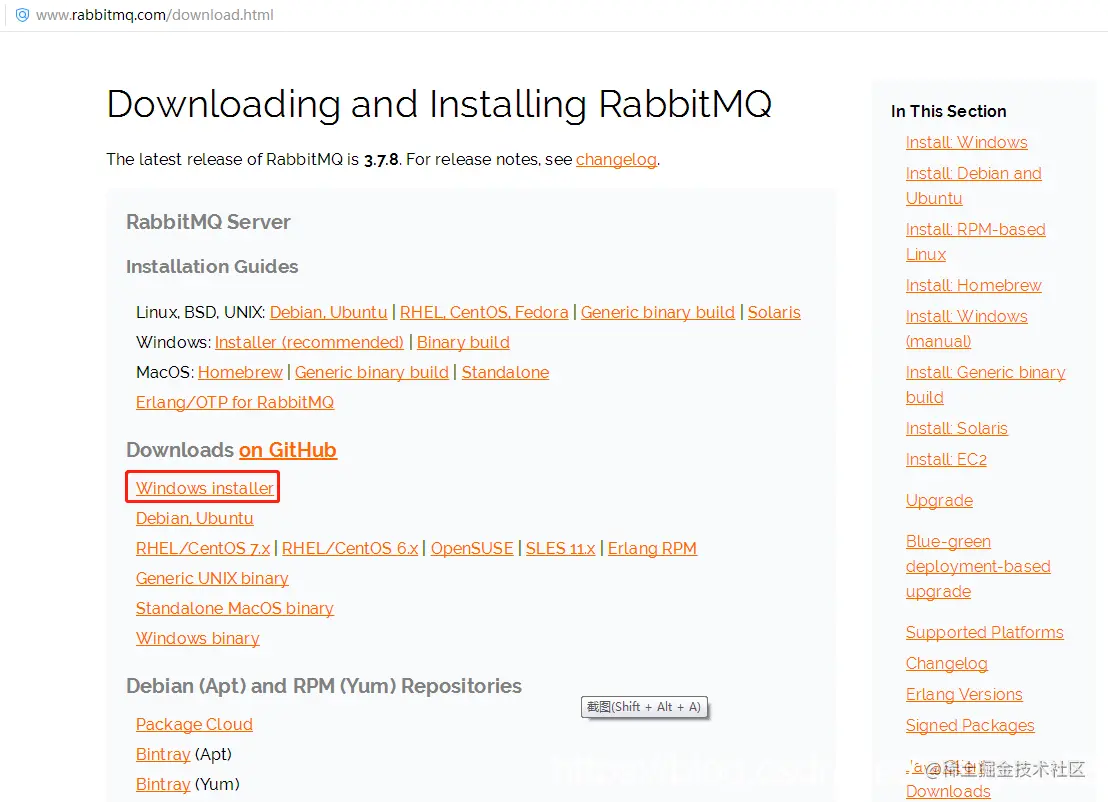Open sidebar 'Install: RPM-based Linux' link

976,242
